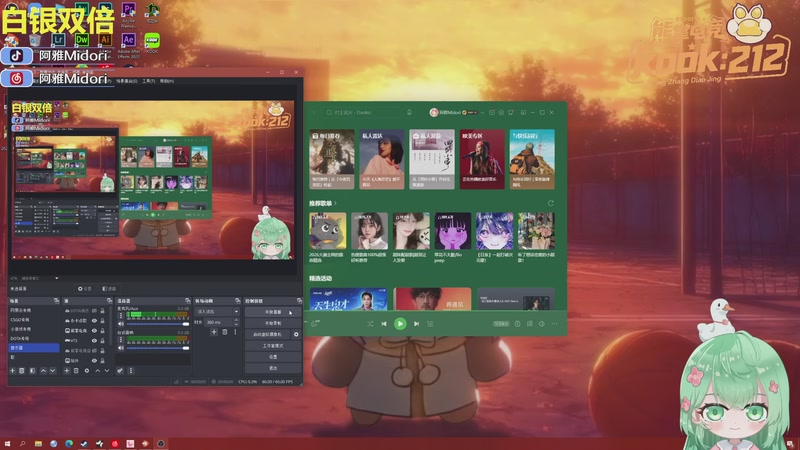The height and width of the screenshot is (450, 800).
Task: Add a transition with plus icon
Action: (214, 332)
